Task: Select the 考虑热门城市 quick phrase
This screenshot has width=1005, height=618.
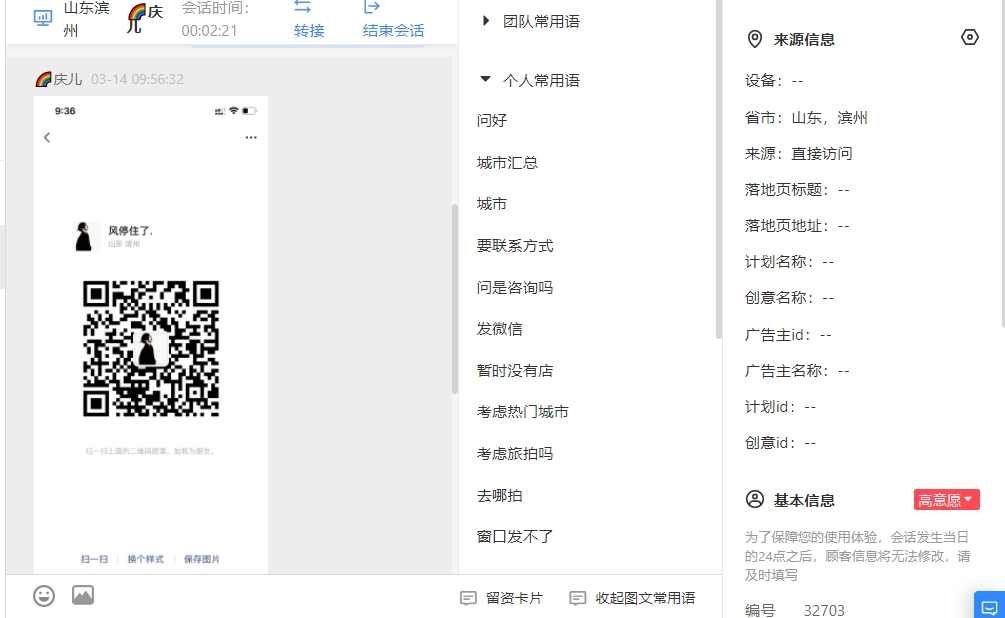Action: pos(522,412)
